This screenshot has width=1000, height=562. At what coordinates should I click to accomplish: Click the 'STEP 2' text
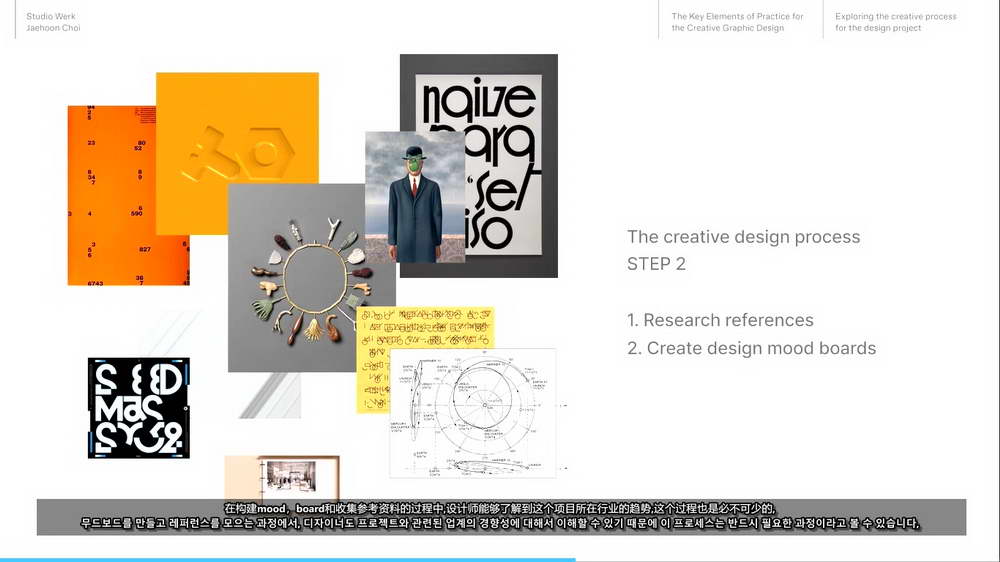click(656, 264)
